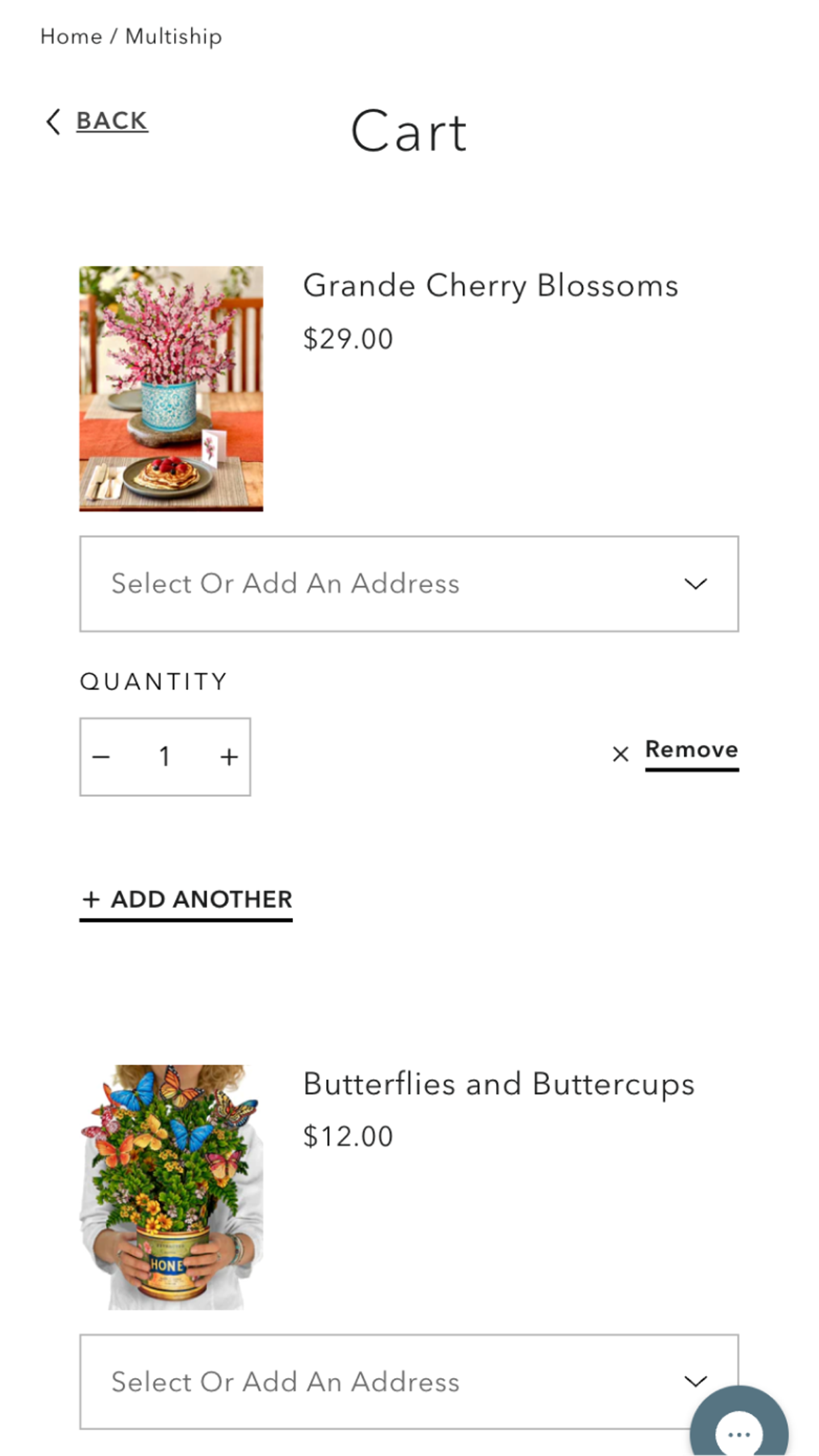The height and width of the screenshot is (1456, 819).
Task: Click the chevron on the bottom address selector
Action: (697, 1382)
